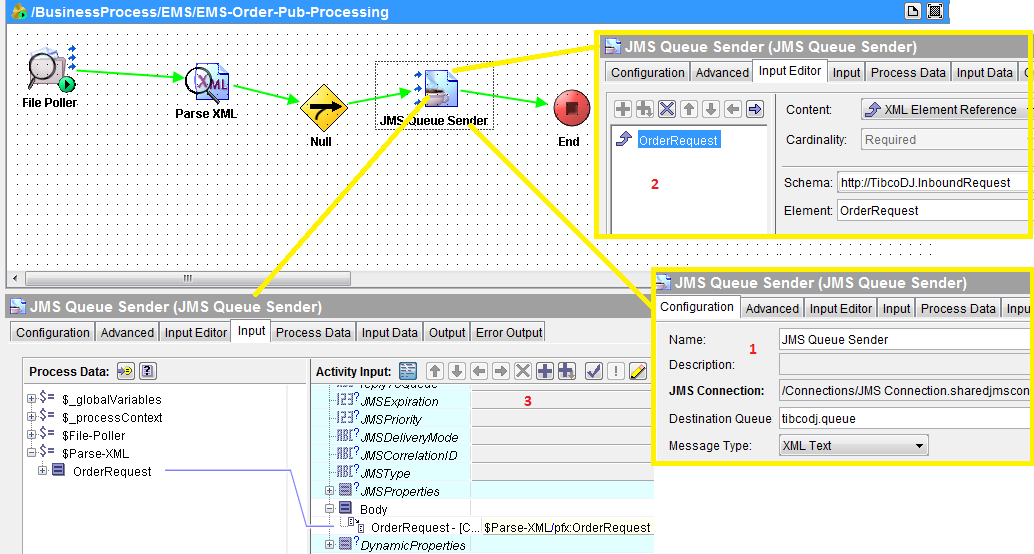The height and width of the screenshot is (554, 1034).
Task: Click blue right arrow in Input Editor toolbar
Action: [x=754, y=109]
